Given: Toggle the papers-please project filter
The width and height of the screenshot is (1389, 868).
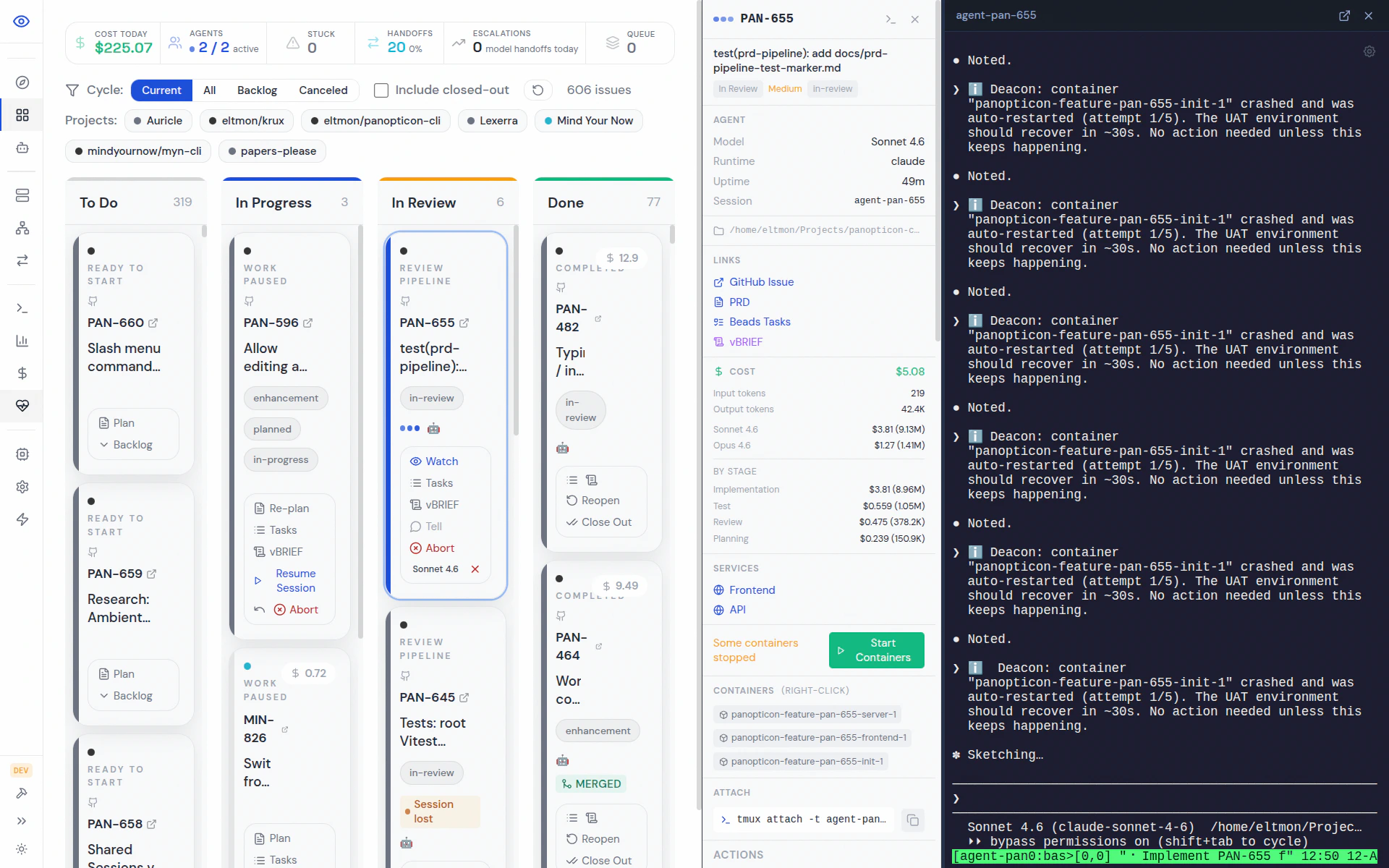Looking at the screenshot, I should coord(273,151).
